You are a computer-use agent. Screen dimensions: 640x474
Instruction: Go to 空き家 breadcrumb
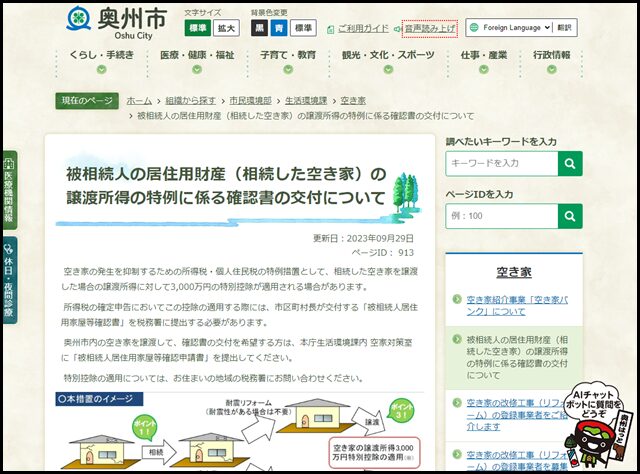(x=353, y=100)
